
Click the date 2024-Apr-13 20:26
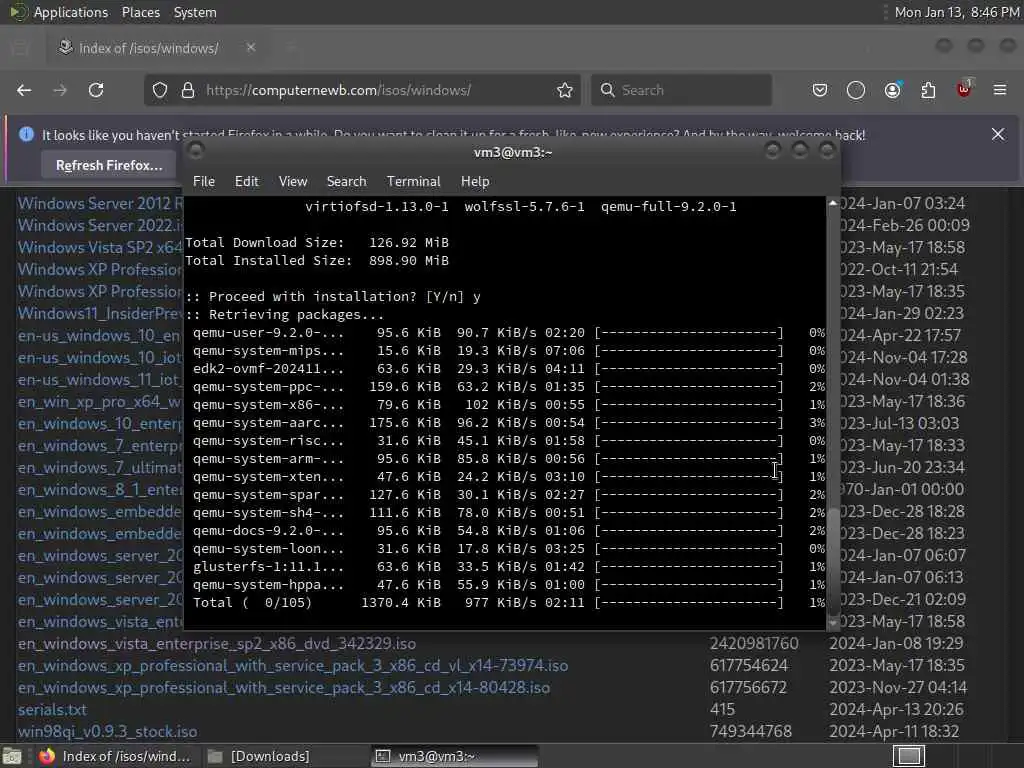[x=895, y=709]
